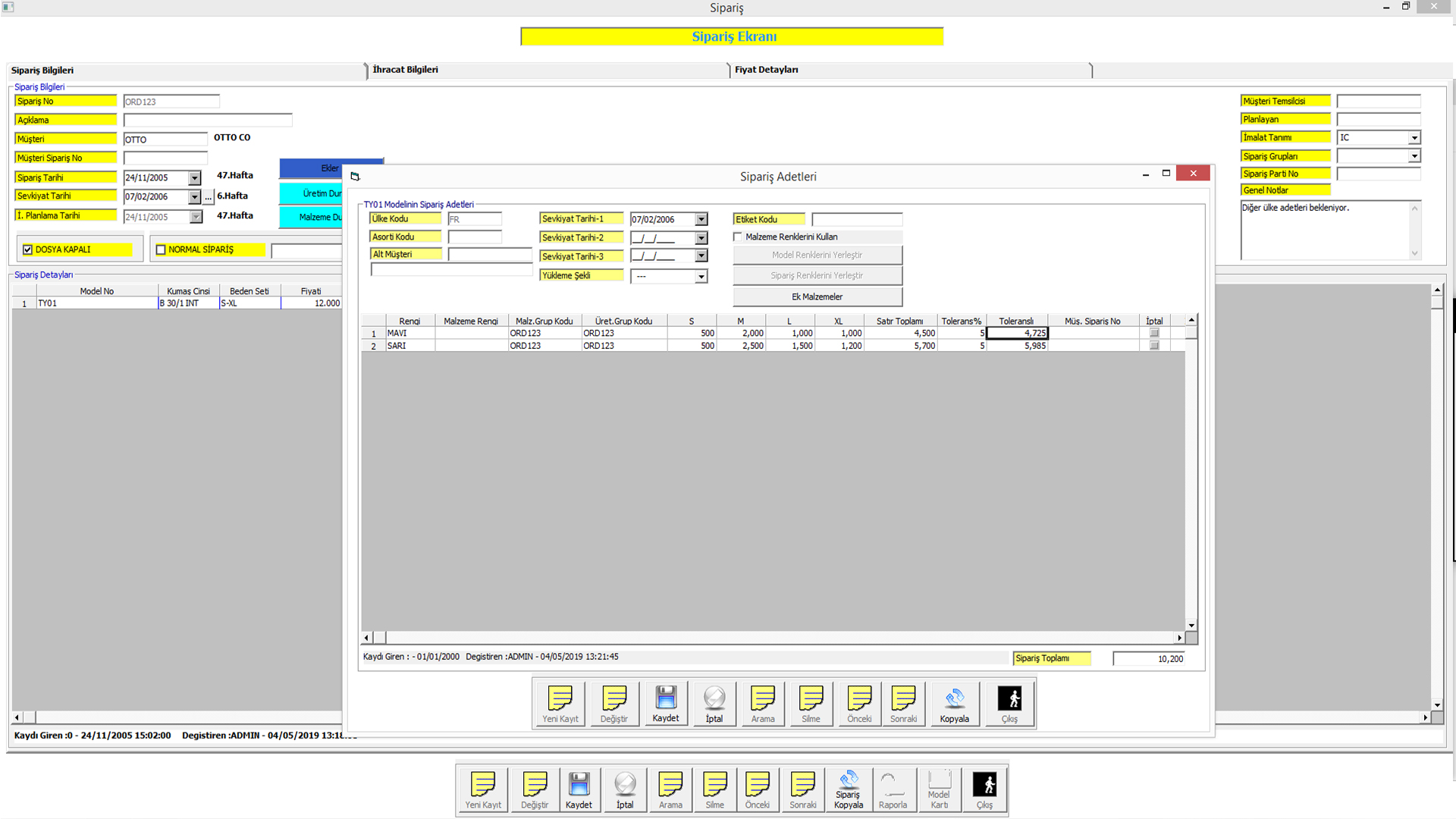Enable the NORMAL SİPARİŞ checkbox
Image resolution: width=1456 pixels, height=819 pixels.
coord(161,249)
